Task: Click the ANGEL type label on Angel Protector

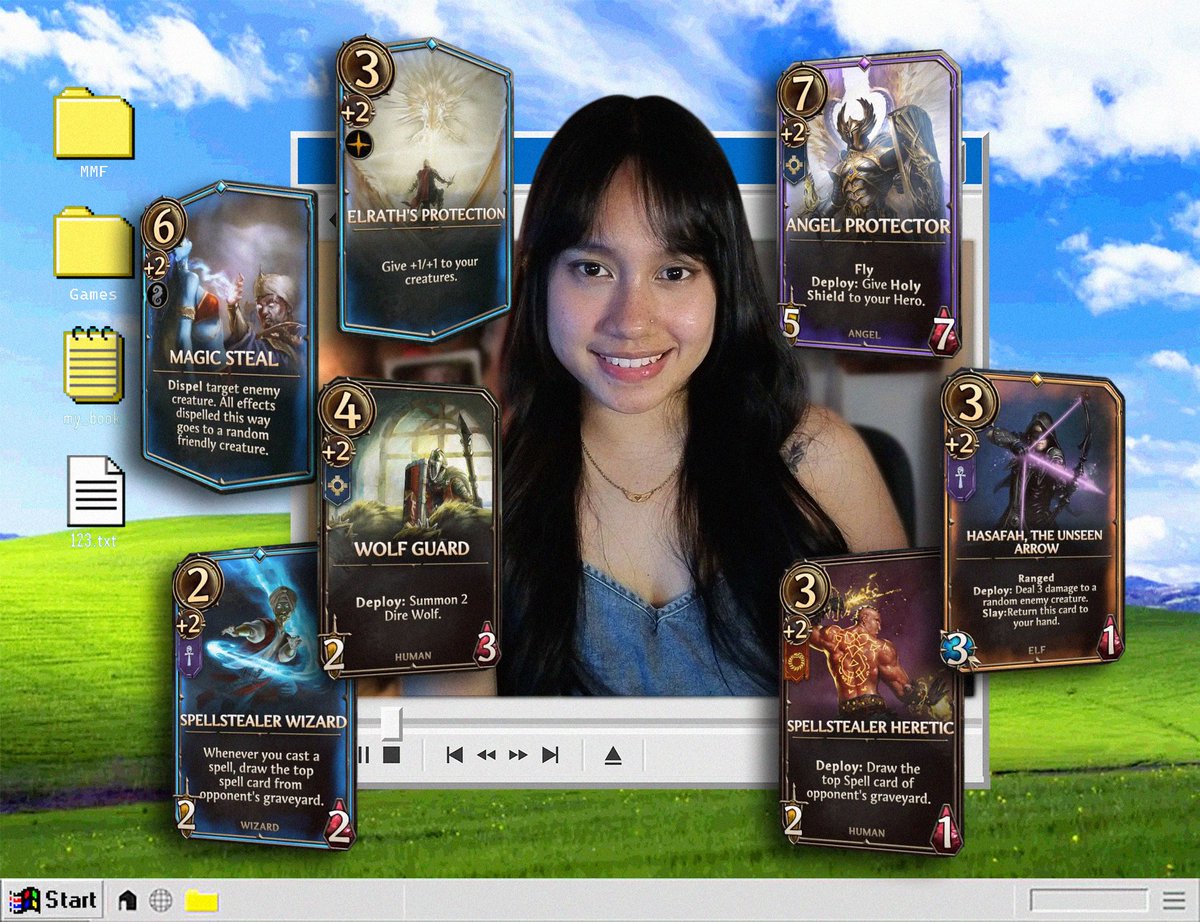Action: point(864,334)
